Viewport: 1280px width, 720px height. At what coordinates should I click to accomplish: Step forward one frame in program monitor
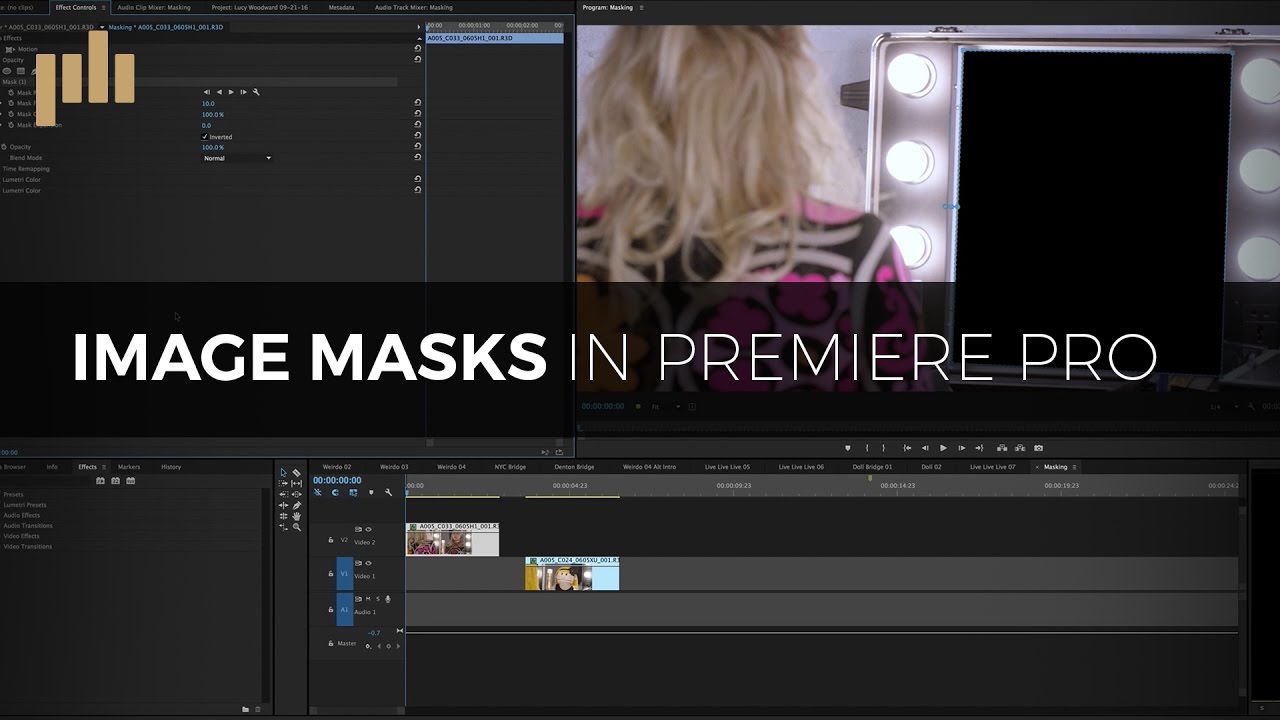pyautogui.click(x=961, y=448)
